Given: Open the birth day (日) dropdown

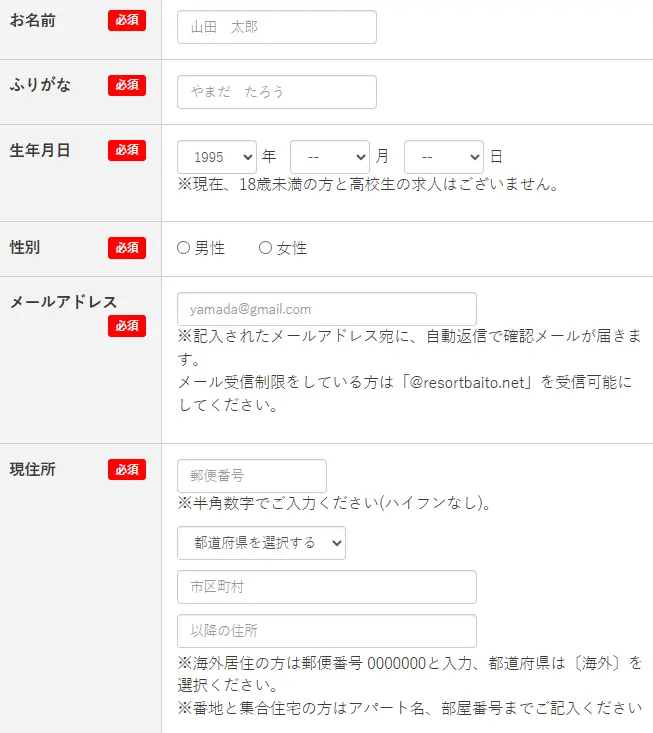Looking at the screenshot, I should click(x=444, y=157).
